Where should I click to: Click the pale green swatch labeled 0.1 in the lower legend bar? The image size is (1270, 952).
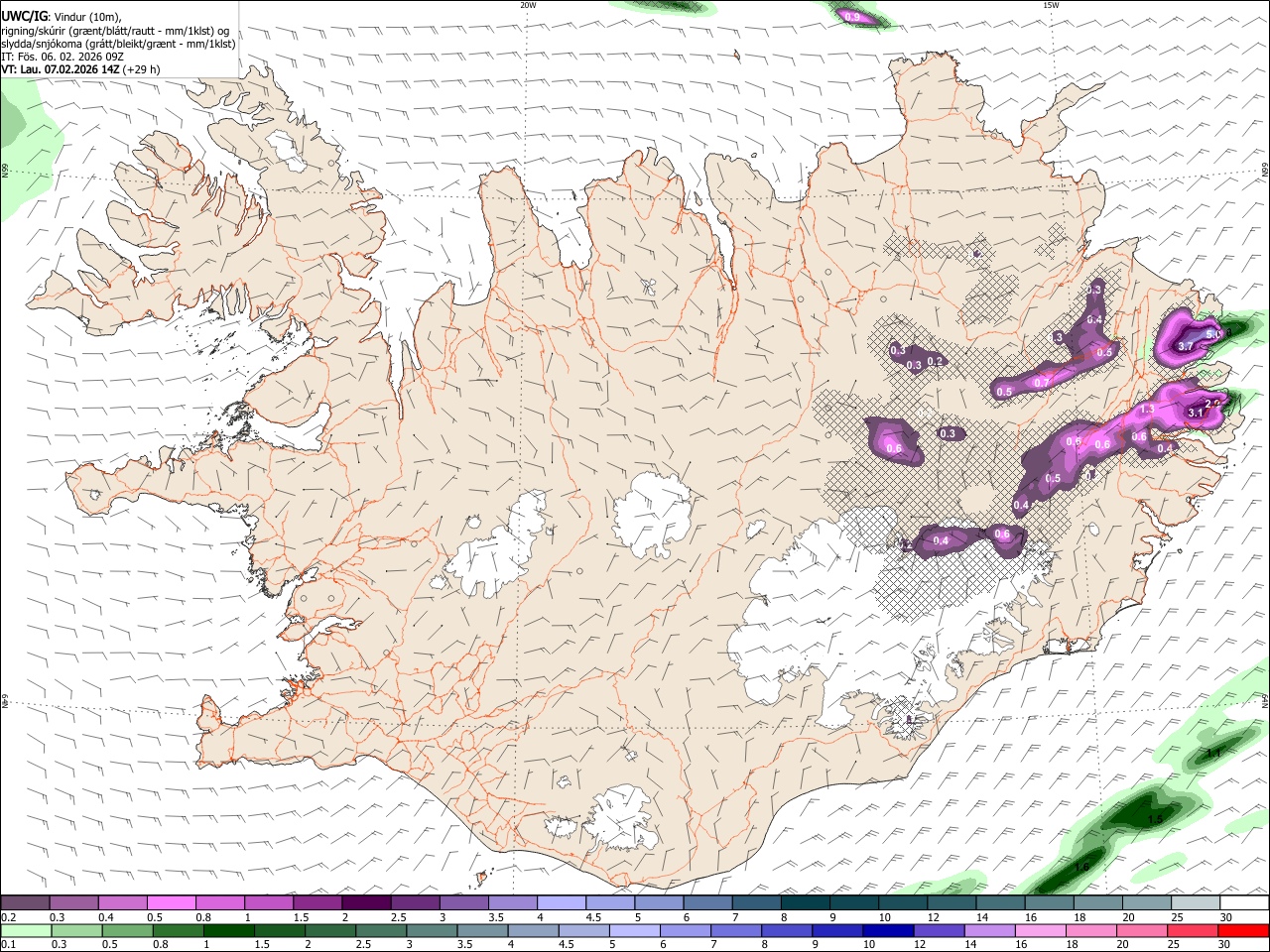pyautogui.click(x=25, y=930)
